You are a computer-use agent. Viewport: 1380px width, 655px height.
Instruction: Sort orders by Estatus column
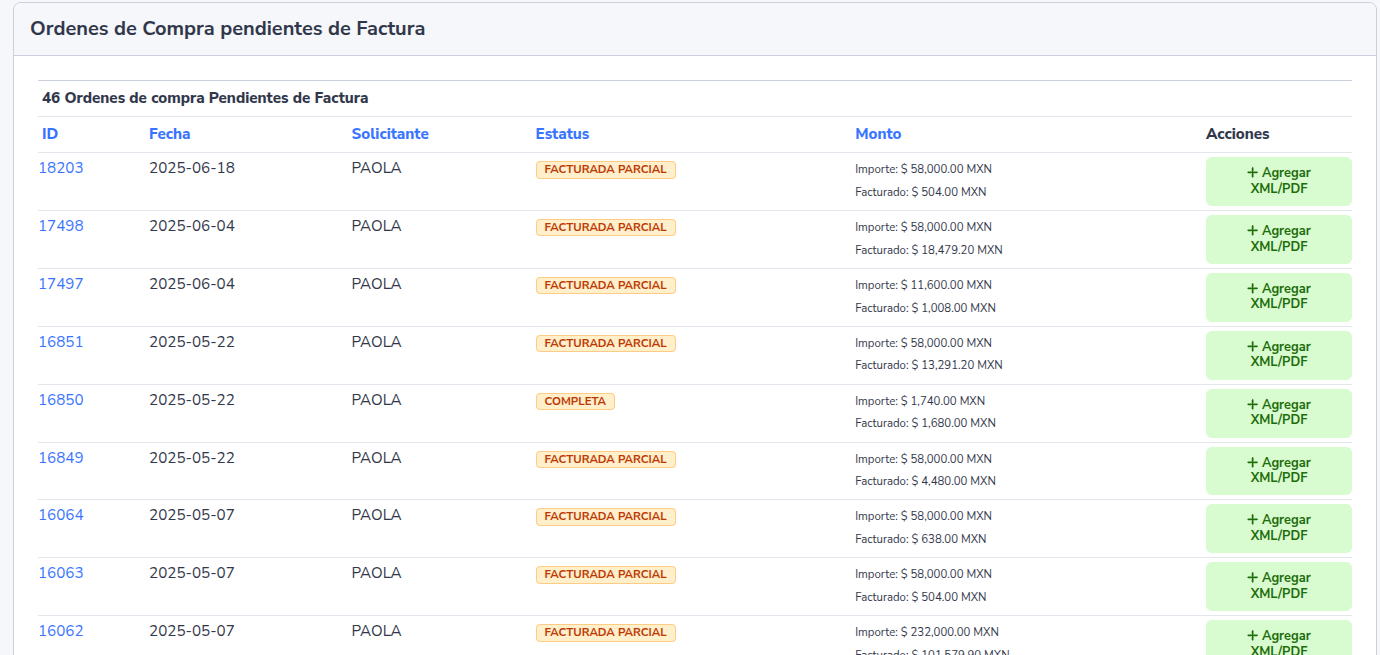click(x=562, y=134)
